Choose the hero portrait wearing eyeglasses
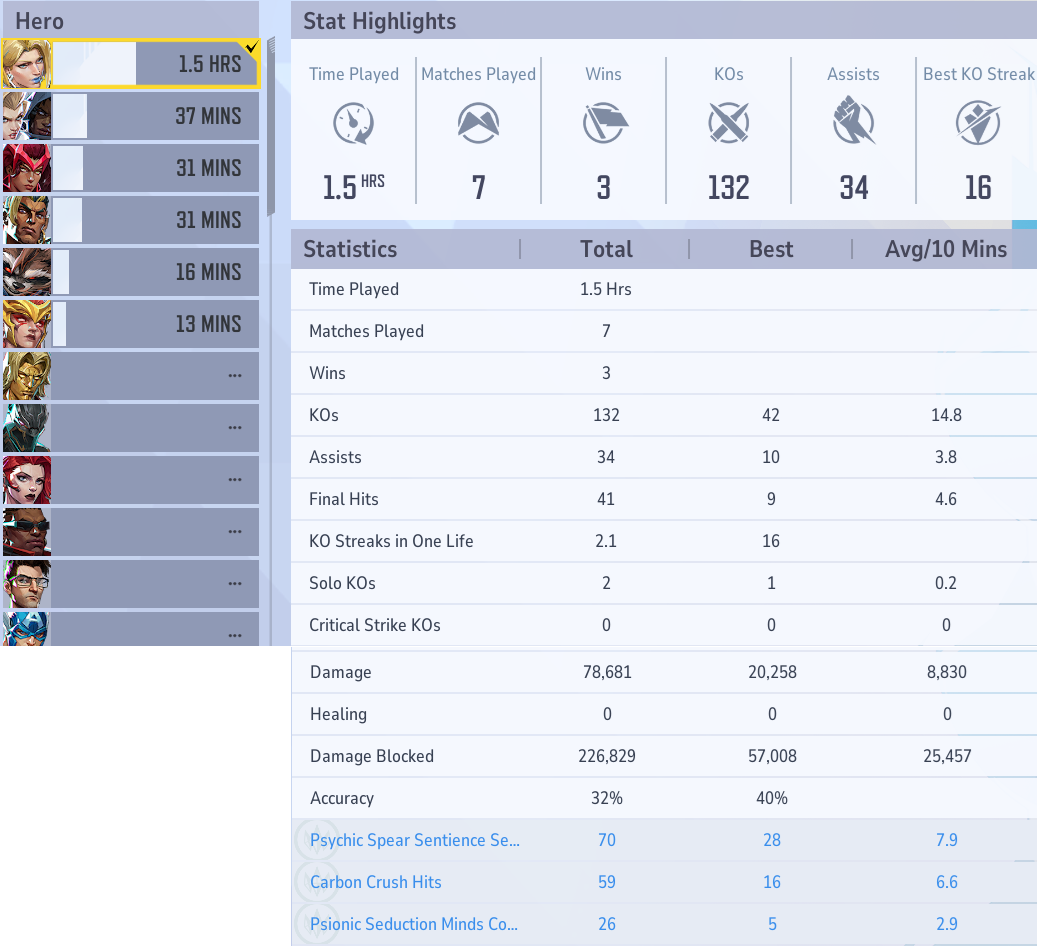This screenshot has width=1037, height=946. tap(26, 584)
